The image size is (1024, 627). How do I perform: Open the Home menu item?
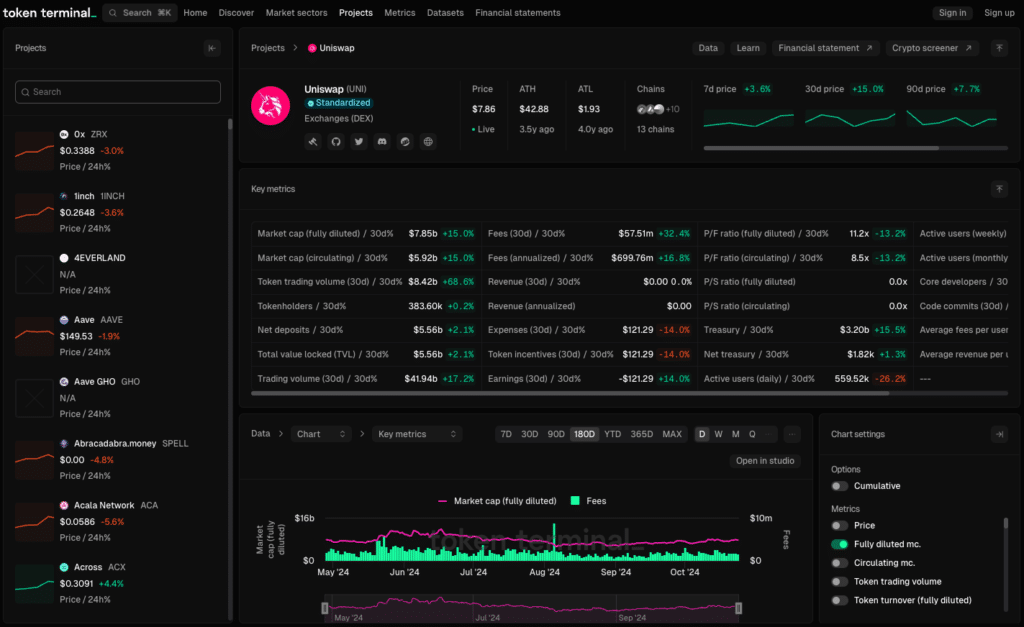(x=195, y=13)
